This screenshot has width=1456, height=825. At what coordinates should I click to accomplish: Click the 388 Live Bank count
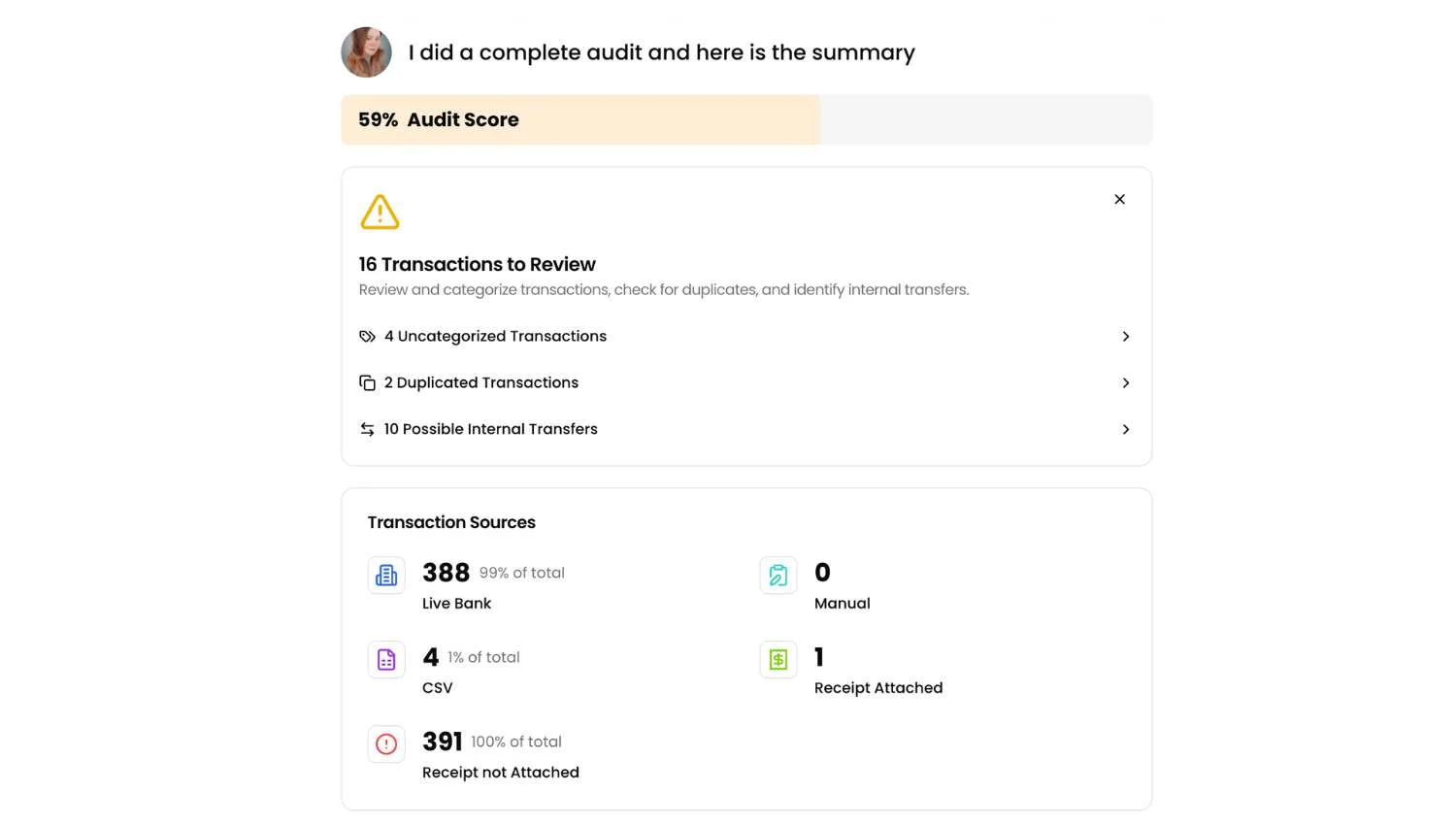coord(446,573)
